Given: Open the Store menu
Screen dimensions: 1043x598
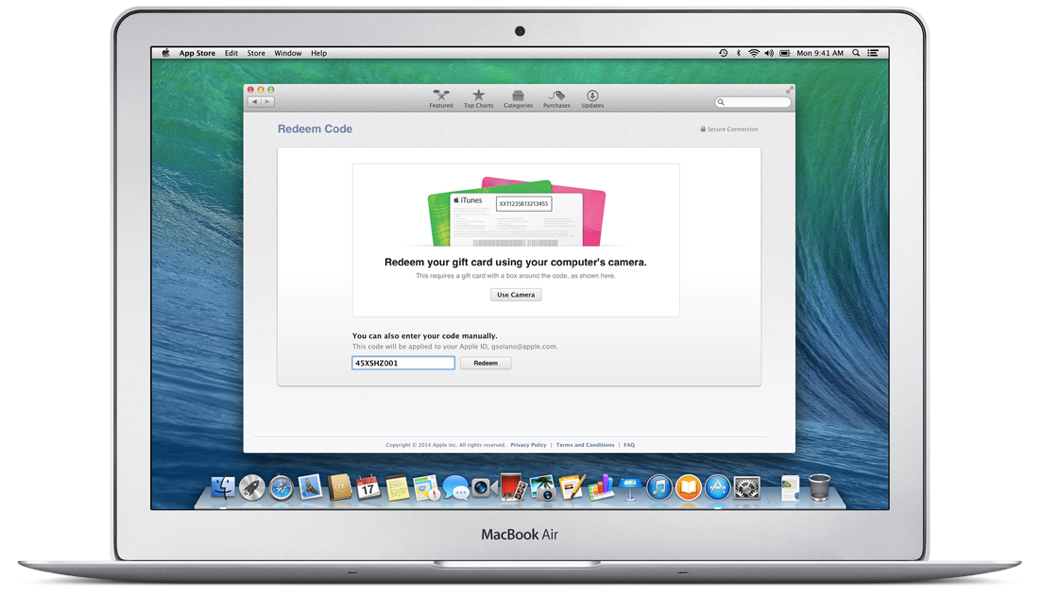Looking at the screenshot, I should click(x=256, y=53).
